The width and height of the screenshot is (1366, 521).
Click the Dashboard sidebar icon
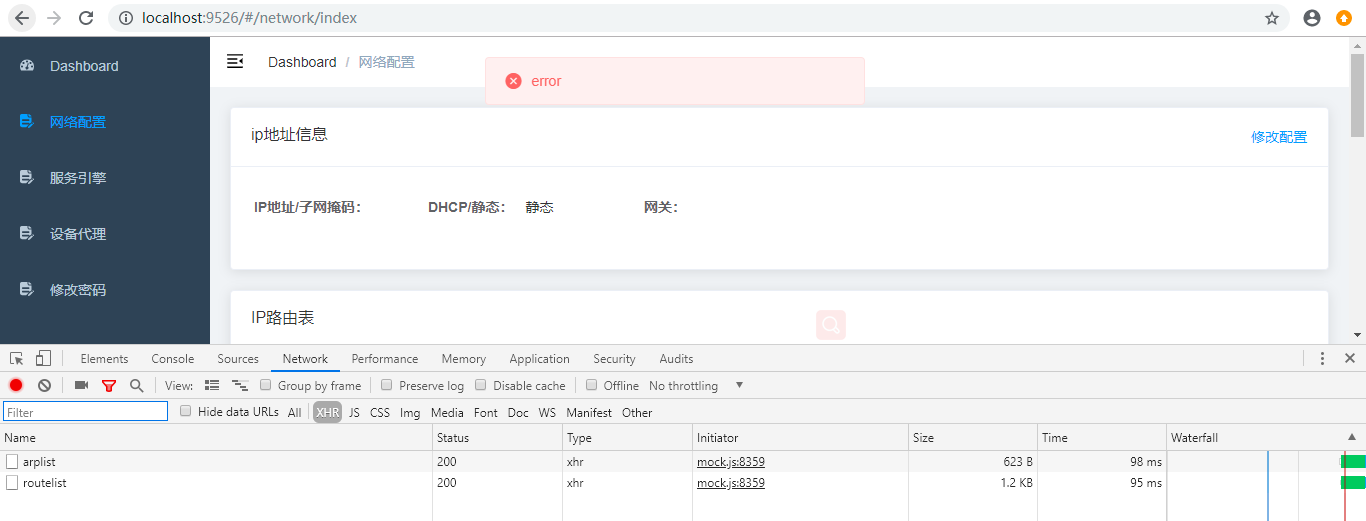pos(27,66)
